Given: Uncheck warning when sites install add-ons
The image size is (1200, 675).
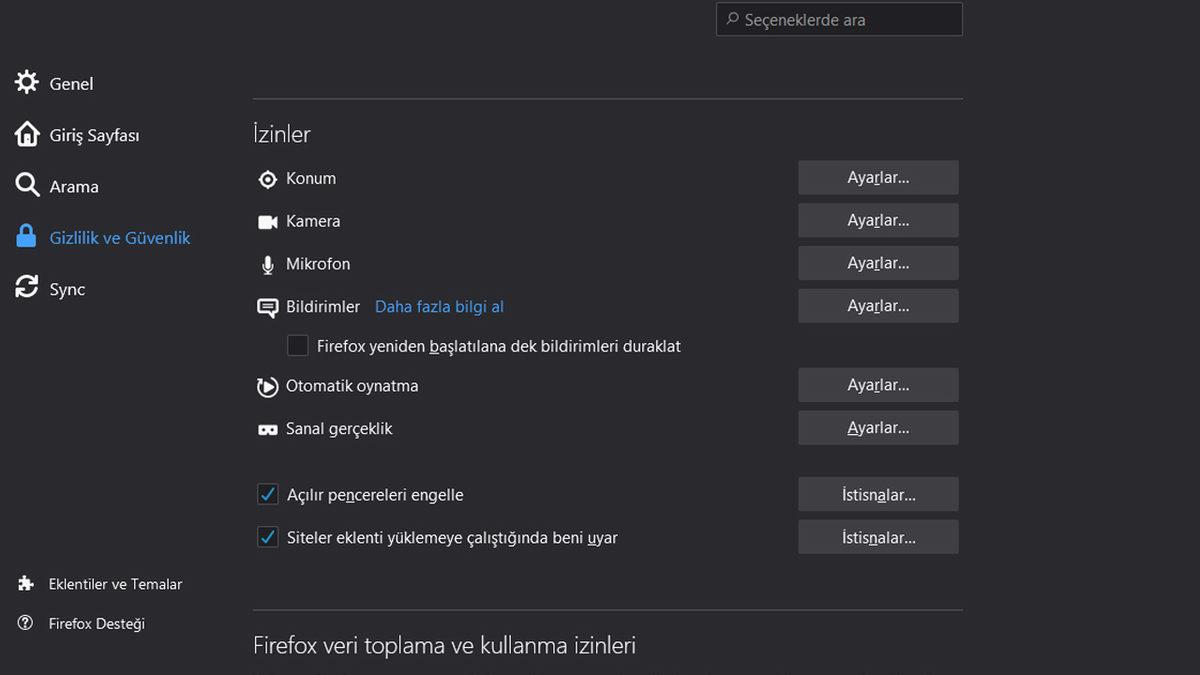Looking at the screenshot, I should [267, 537].
